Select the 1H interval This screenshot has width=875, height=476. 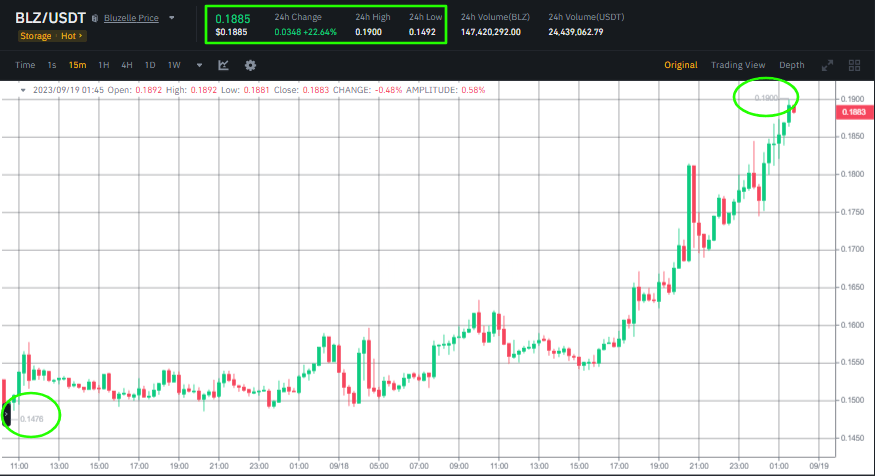pos(104,65)
